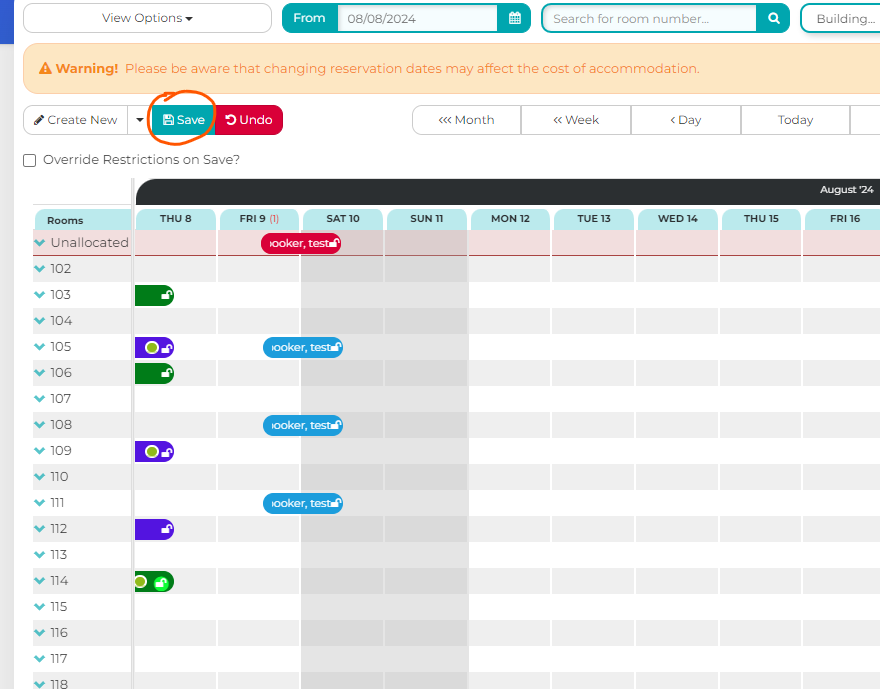
Task: Tick Override Restrictions on Save checkbox
Action: click(30, 160)
